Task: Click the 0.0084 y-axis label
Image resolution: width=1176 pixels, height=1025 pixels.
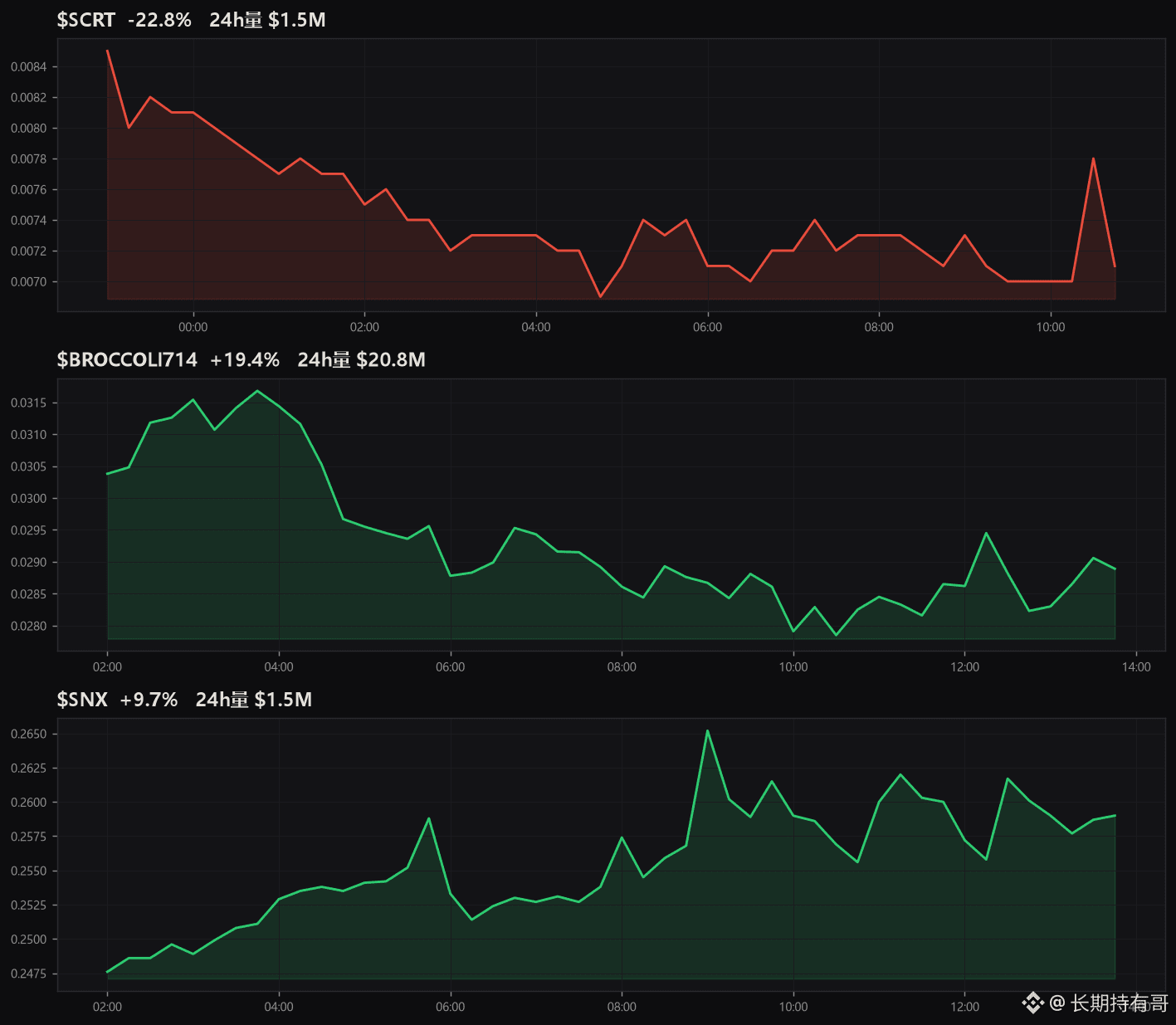Action: (x=29, y=66)
